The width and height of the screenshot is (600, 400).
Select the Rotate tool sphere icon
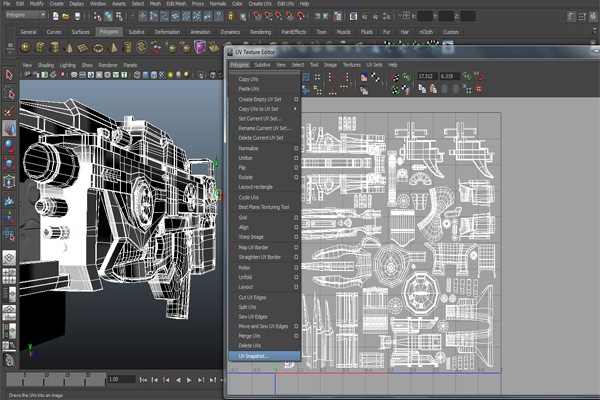pyautogui.click(x=9, y=146)
